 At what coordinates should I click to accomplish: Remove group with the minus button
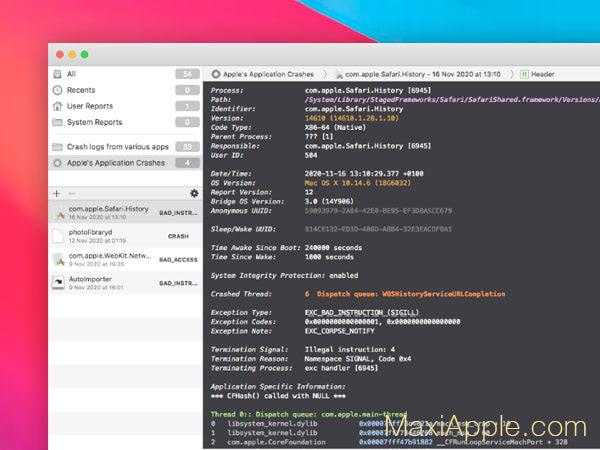[72, 193]
